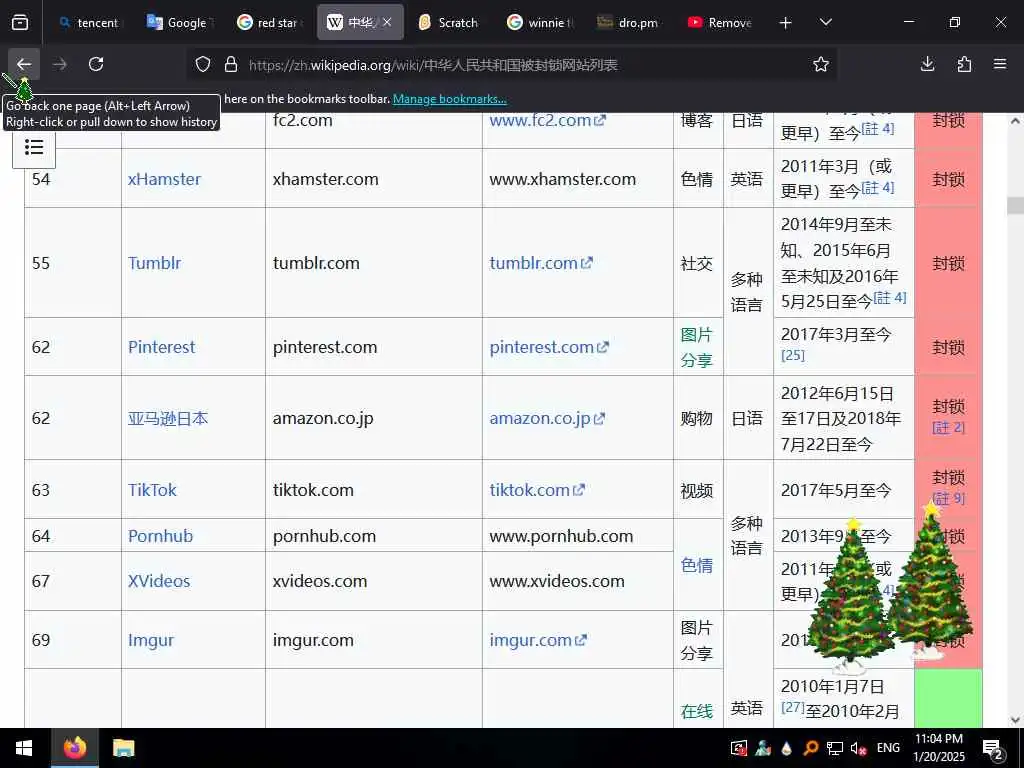Switch to the Scratch tab
This screenshot has width=1024, height=768.
tap(449, 23)
